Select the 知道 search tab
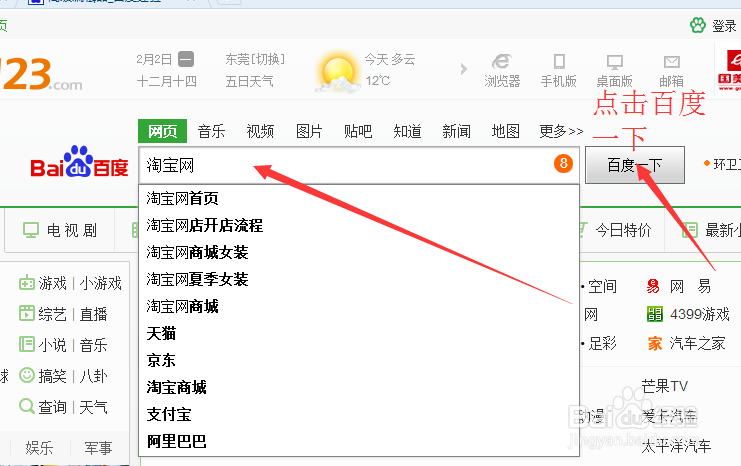Viewport: 741px width, 466px height. [x=407, y=131]
